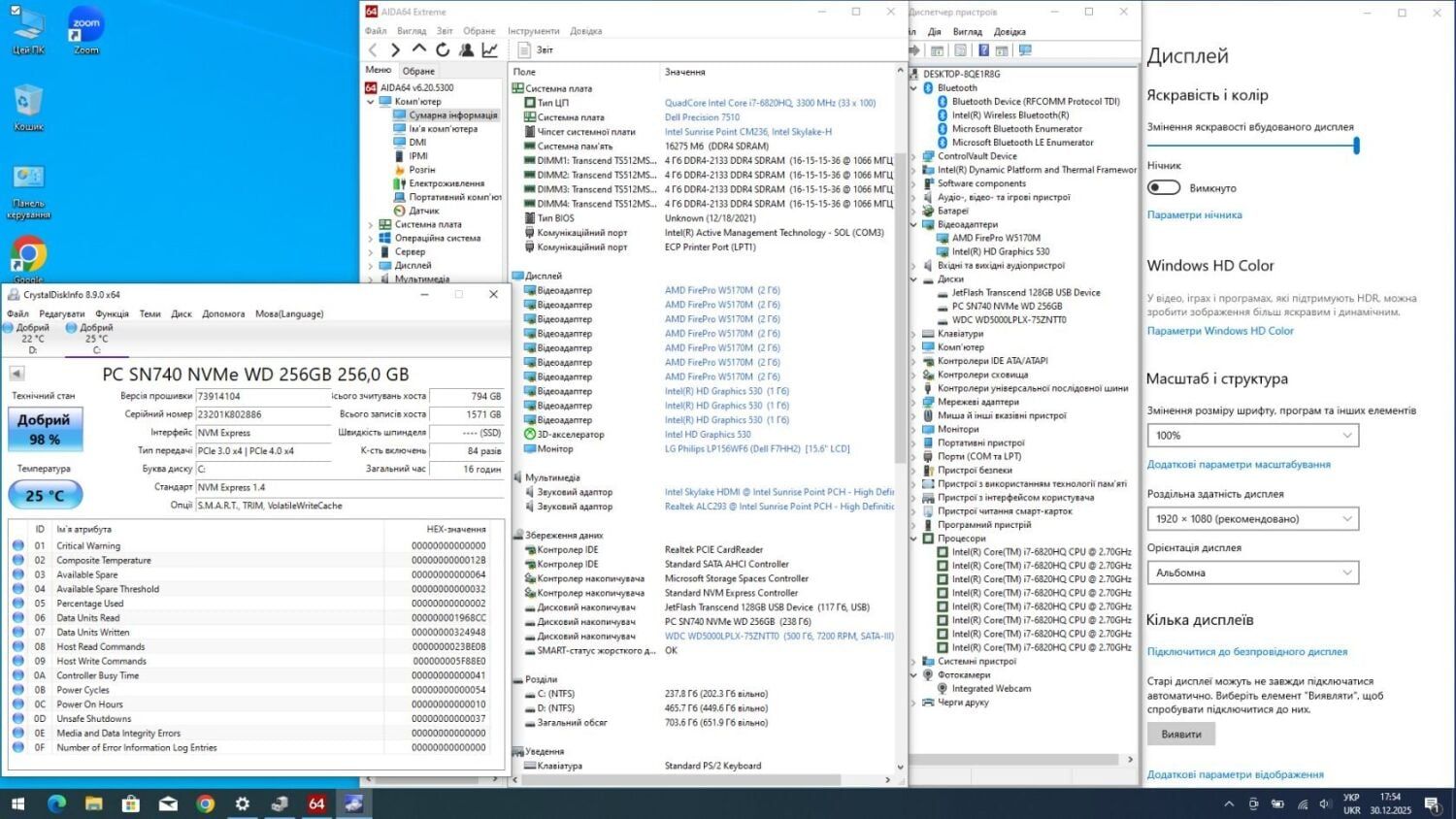Open Google Chrome from the taskbar
This screenshot has width=1456, height=819.
[x=205, y=803]
